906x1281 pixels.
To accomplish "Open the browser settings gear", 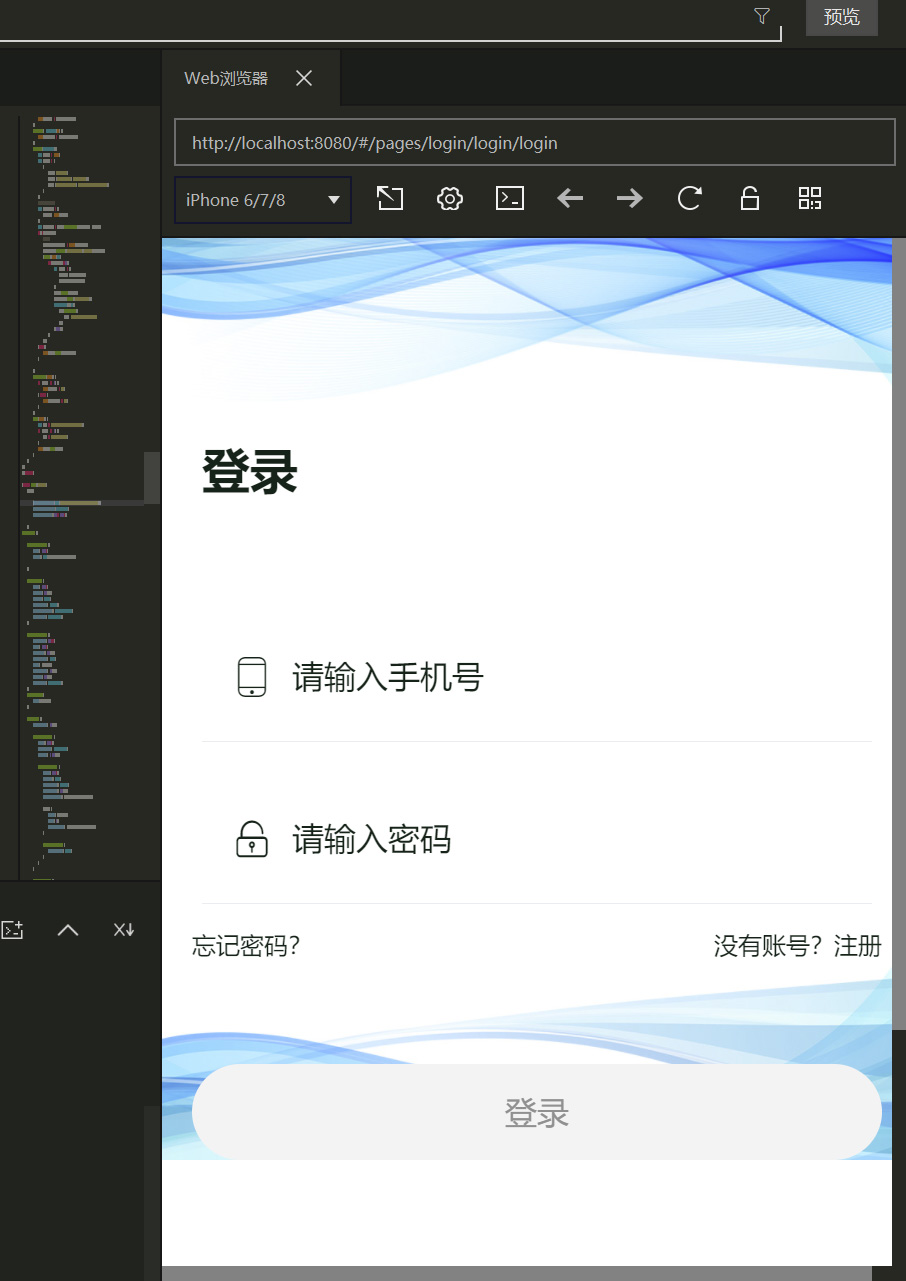I will (x=450, y=198).
